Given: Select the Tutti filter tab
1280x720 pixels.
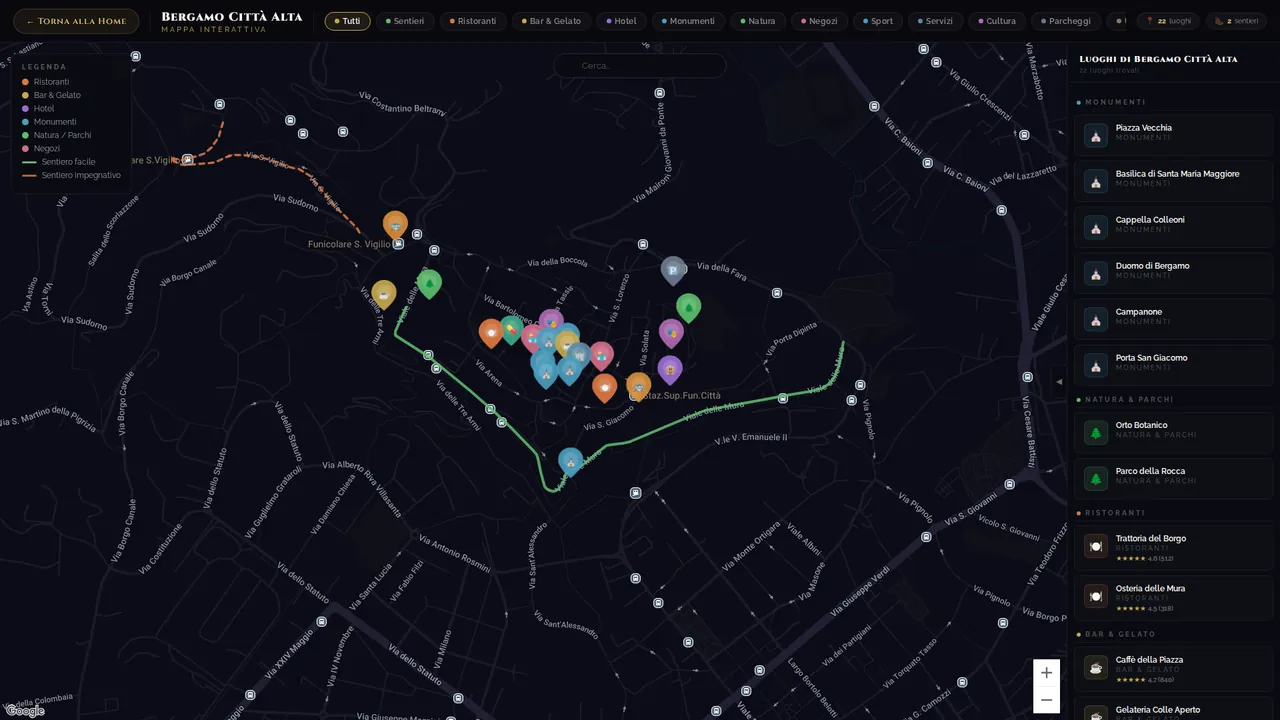Looking at the screenshot, I should [347, 21].
